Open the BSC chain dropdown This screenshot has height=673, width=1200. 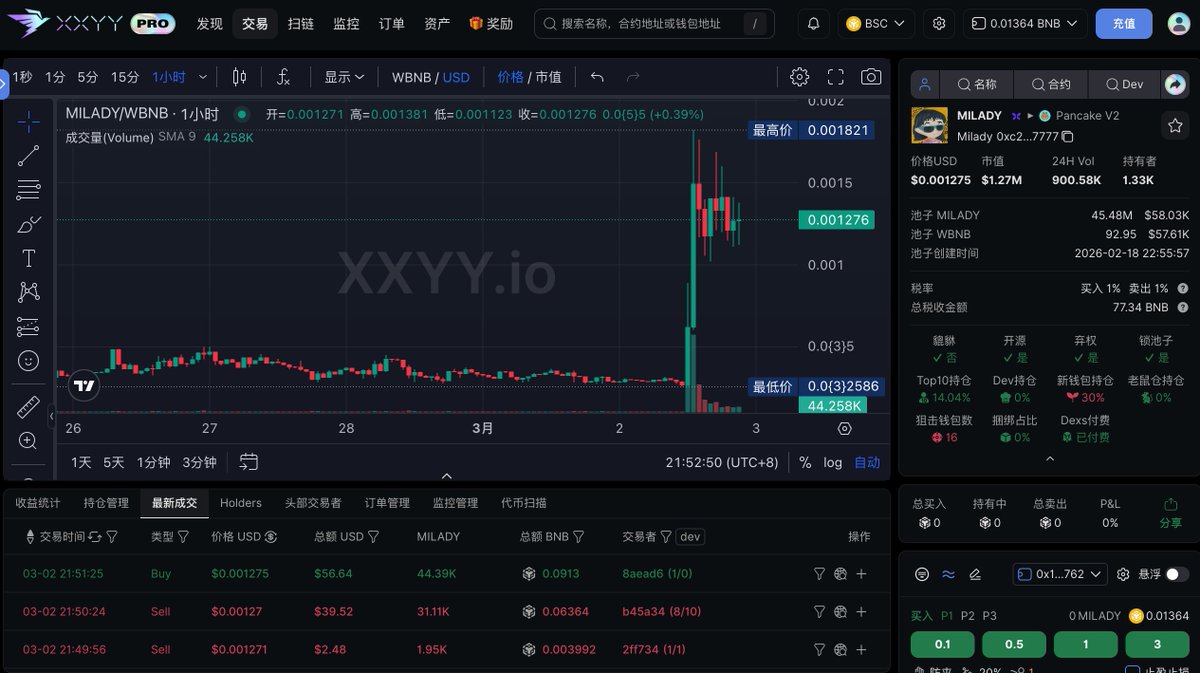coord(876,23)
